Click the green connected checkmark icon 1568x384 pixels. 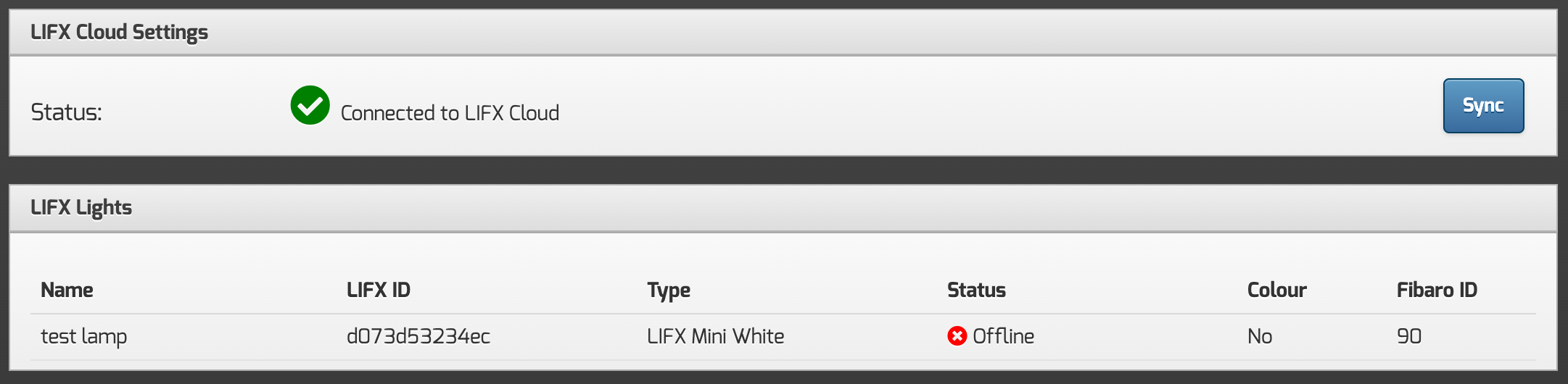[310, 106]
